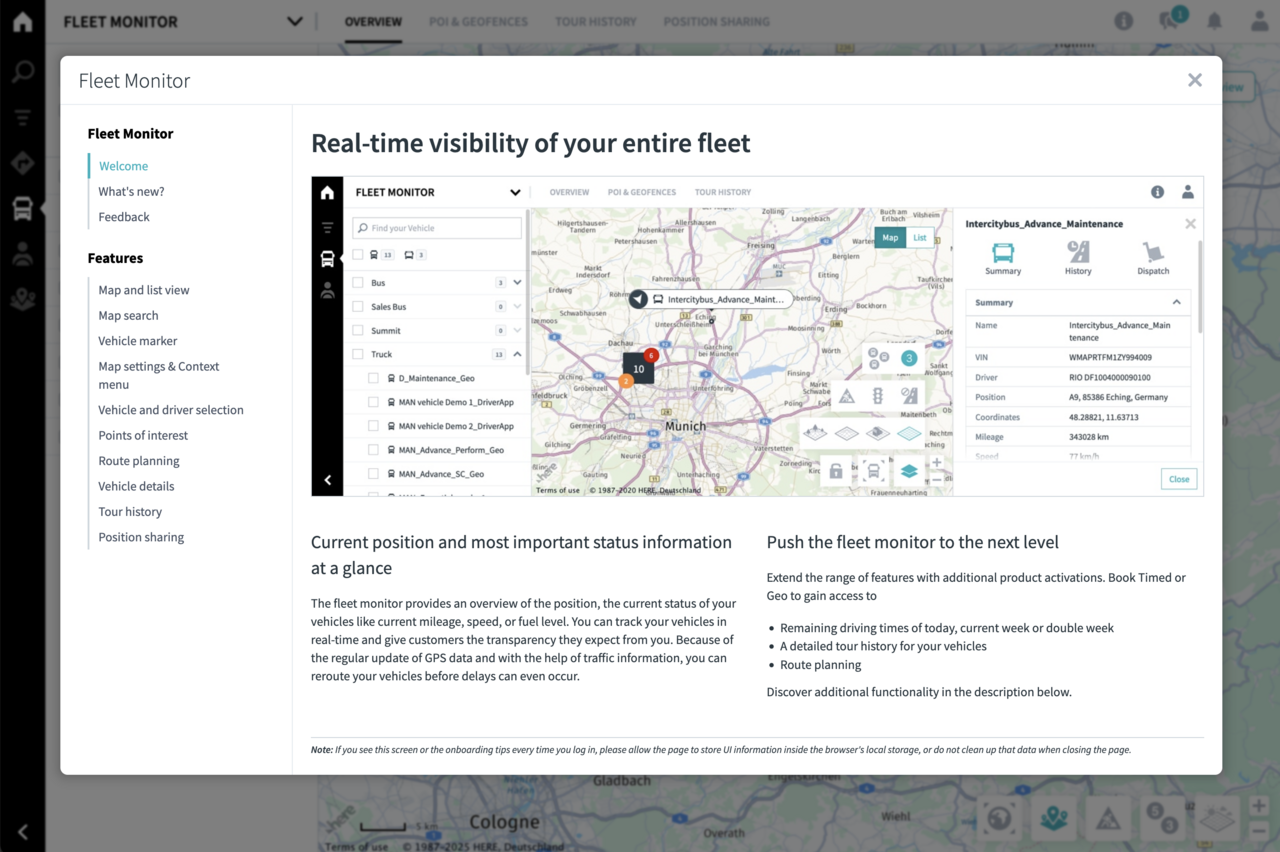
Task: Open the filter lines icon in the sidebar
Action: 22,117
